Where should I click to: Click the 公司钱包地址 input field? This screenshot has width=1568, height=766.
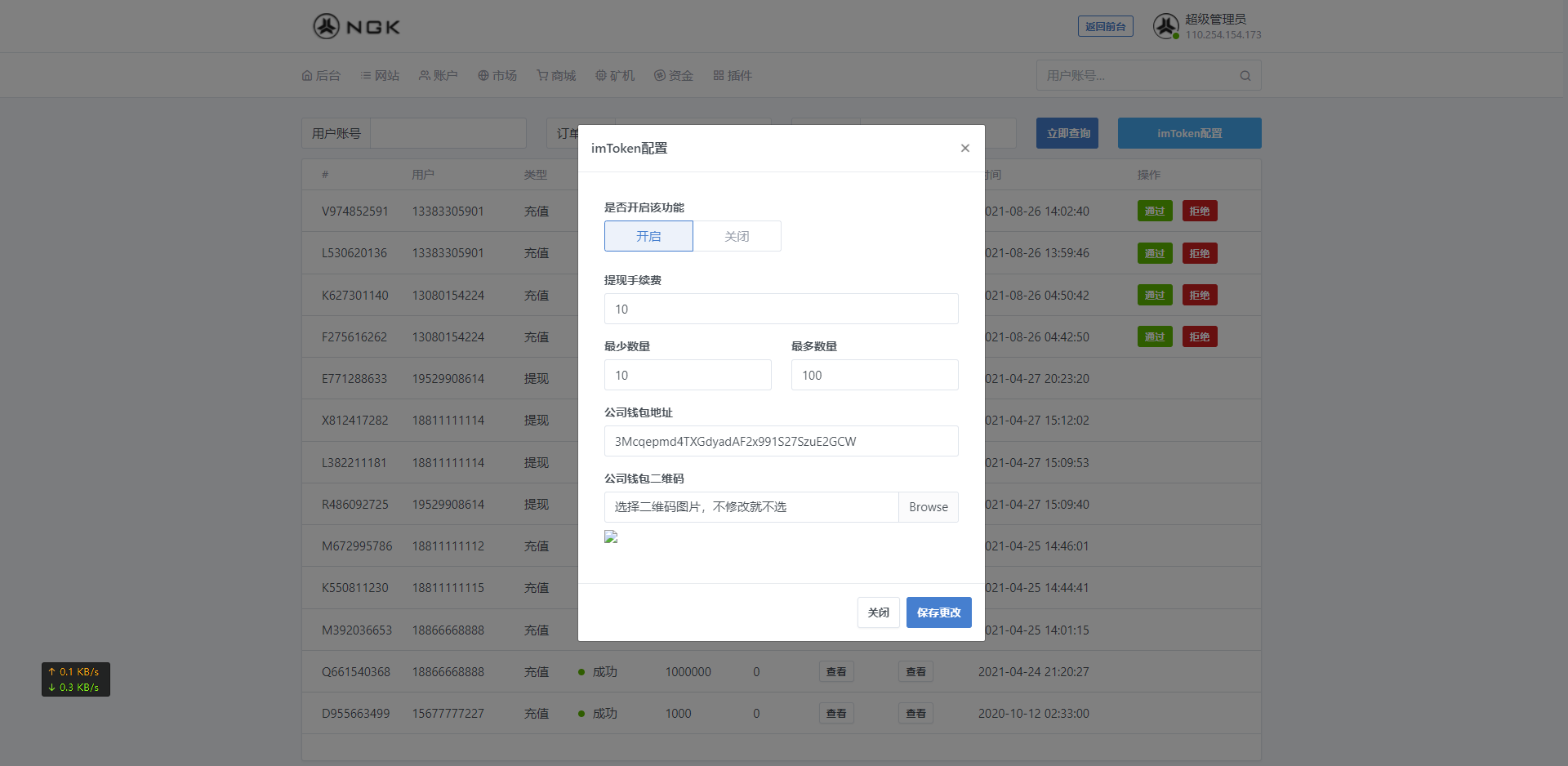tap(782, 441)
